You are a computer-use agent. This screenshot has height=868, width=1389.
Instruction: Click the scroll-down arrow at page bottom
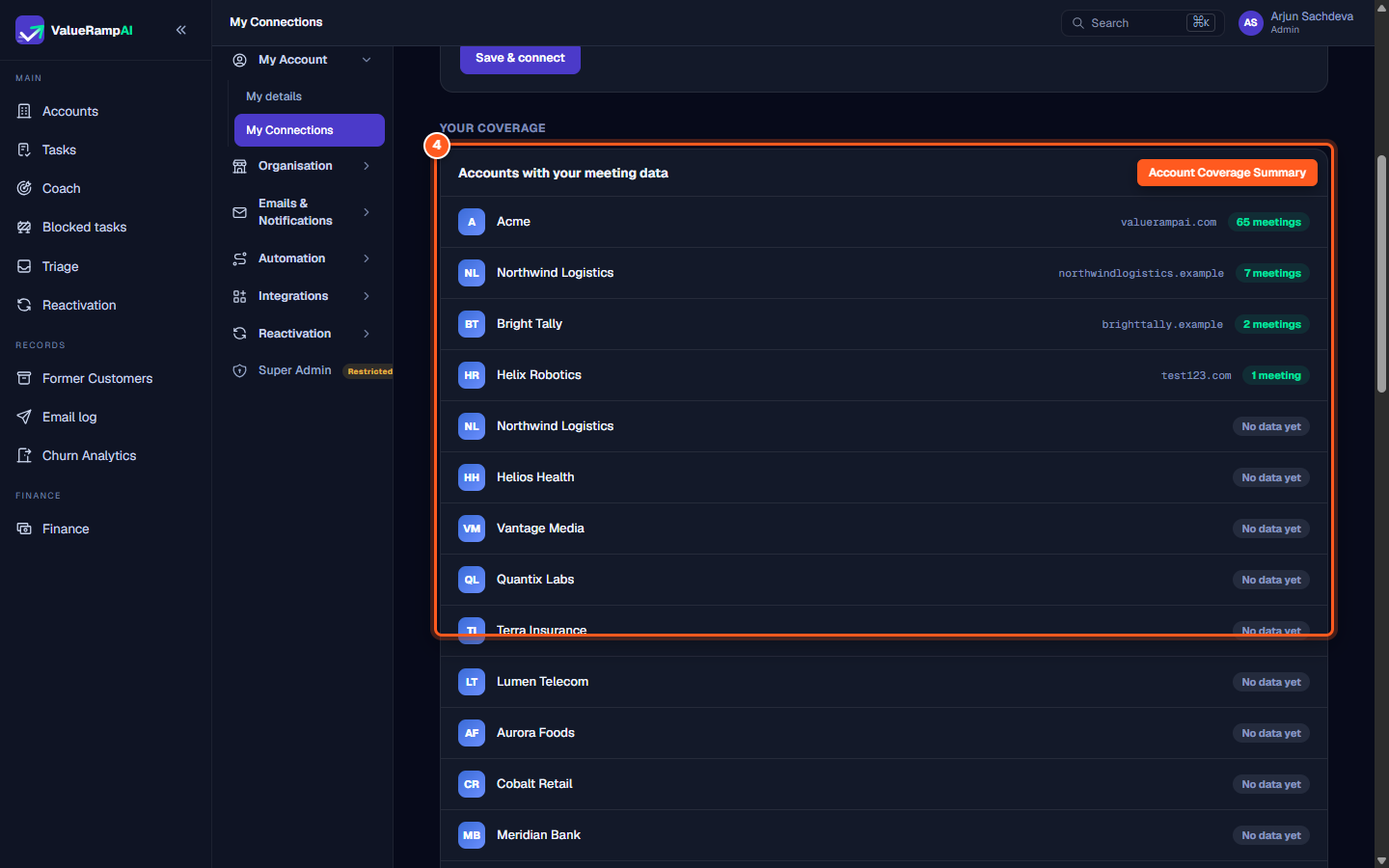1381,860
